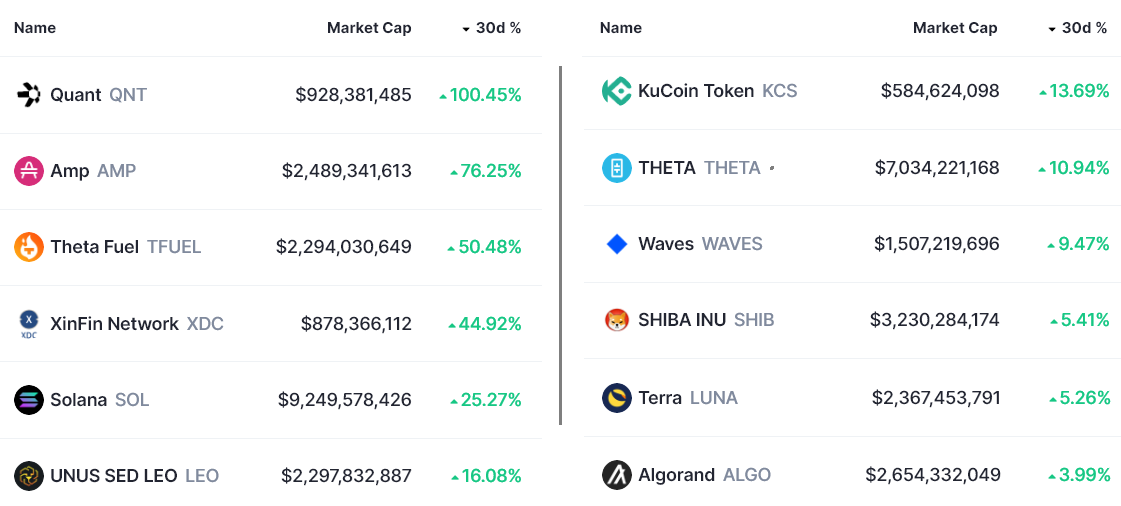Click the small marker beside THETA ticker
The height and width of the screenshot is (506, 1121).
(771, 168)
